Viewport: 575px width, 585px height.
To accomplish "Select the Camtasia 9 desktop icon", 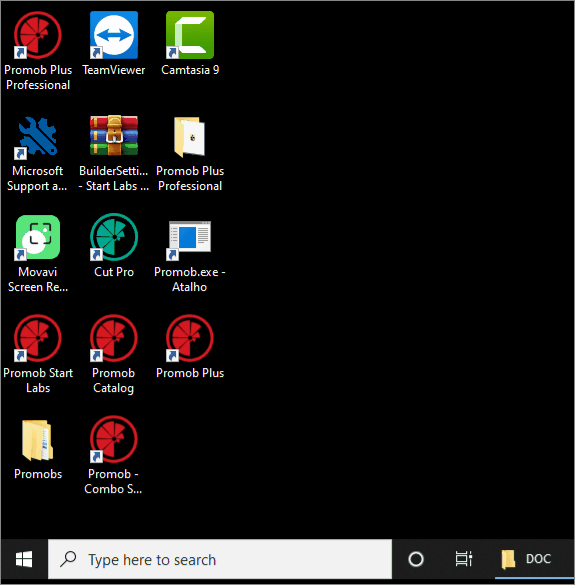I will (190, 35).
